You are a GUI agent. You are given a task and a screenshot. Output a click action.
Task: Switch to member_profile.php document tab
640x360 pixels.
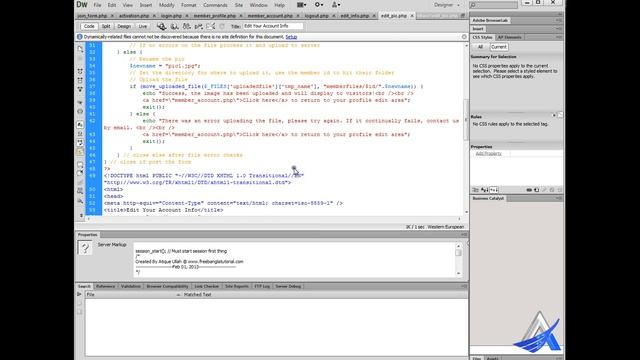point(215,16)
